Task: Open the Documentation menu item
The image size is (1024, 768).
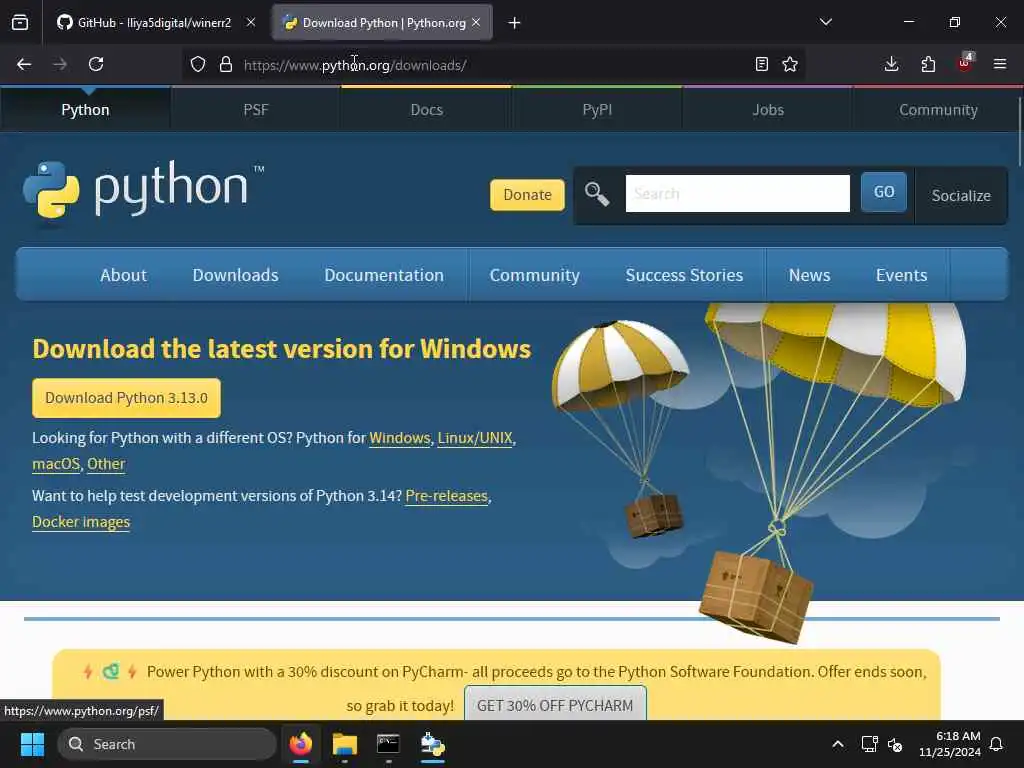Action: point(384,275)
